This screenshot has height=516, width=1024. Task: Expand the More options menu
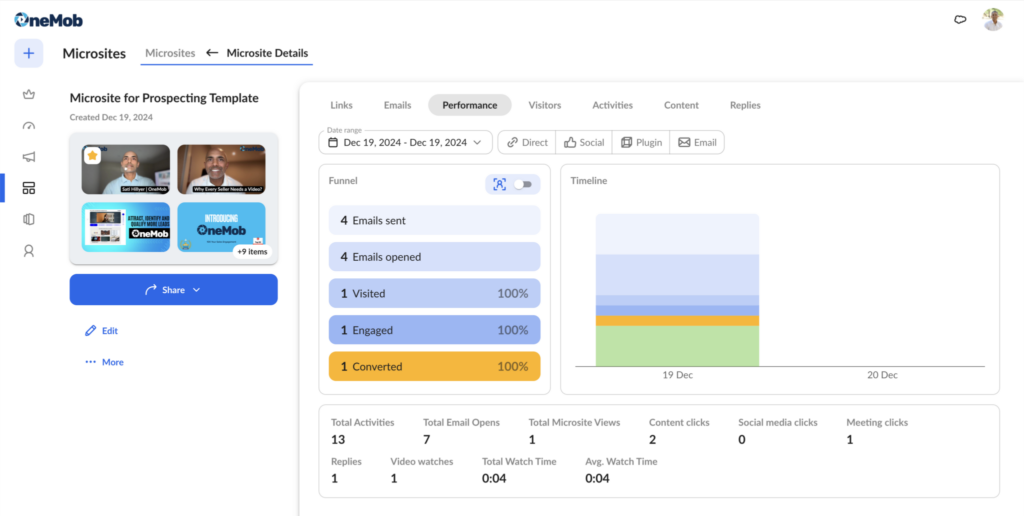coord(104,362)
